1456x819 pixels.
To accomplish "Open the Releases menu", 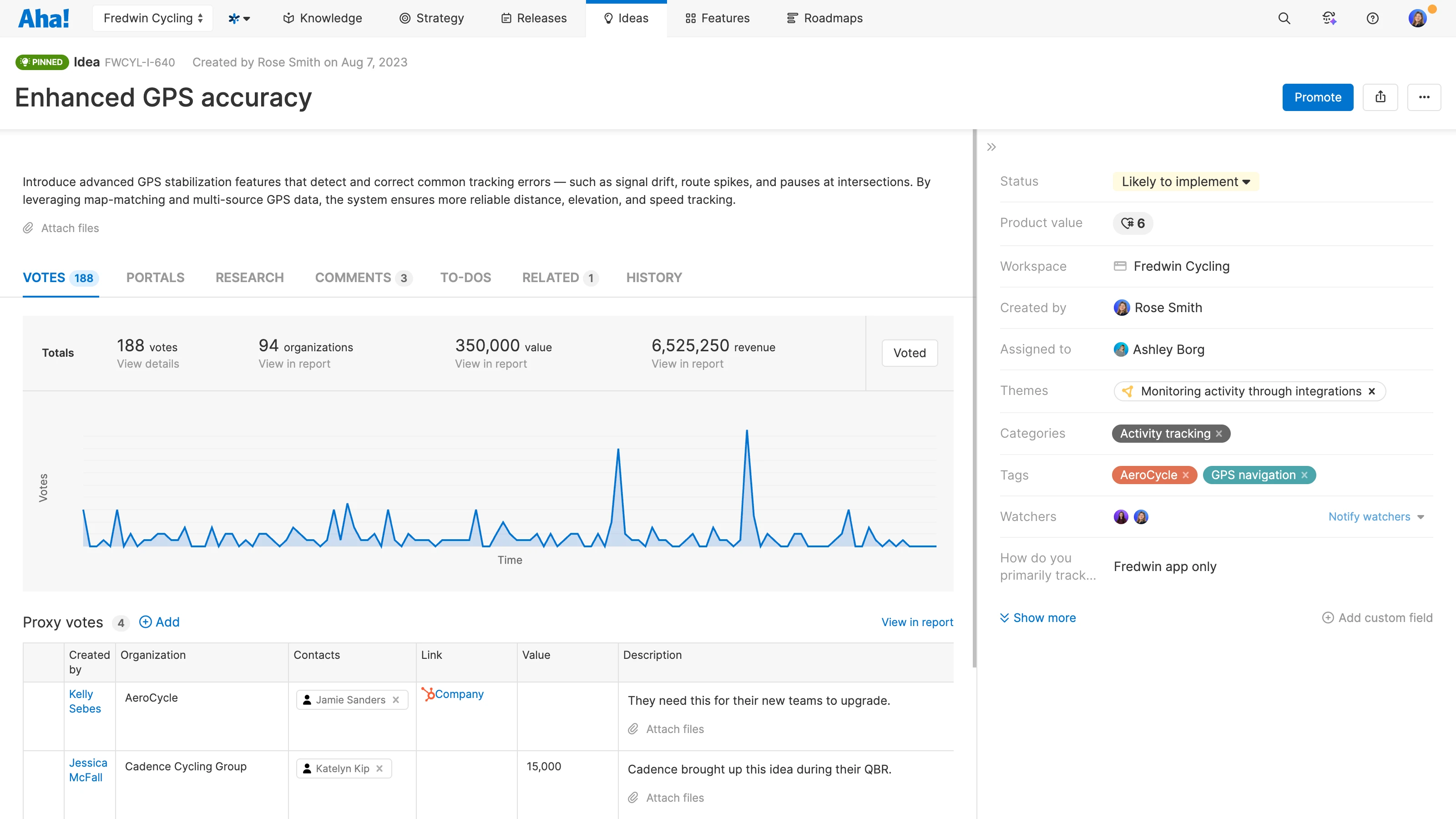I will click(x=534, y=18).
